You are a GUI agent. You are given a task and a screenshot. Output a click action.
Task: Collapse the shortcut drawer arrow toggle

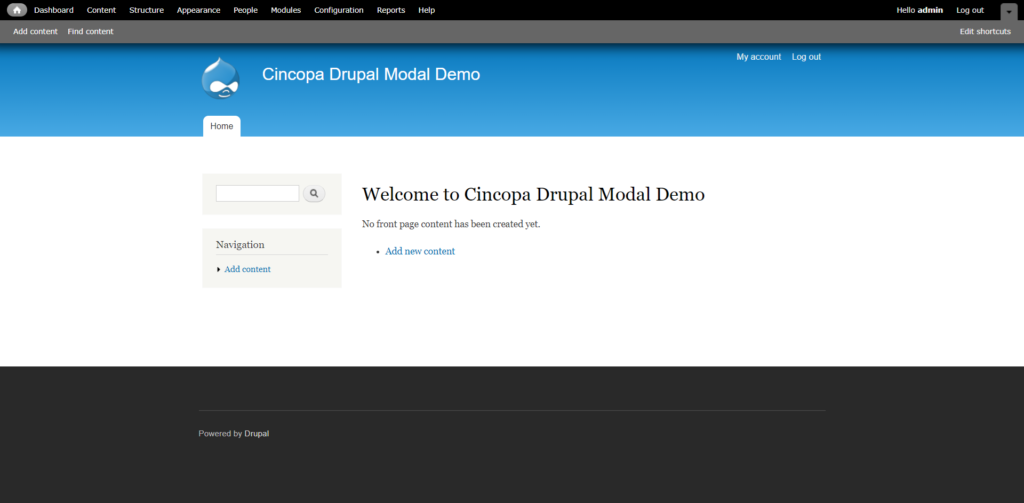1008,11
